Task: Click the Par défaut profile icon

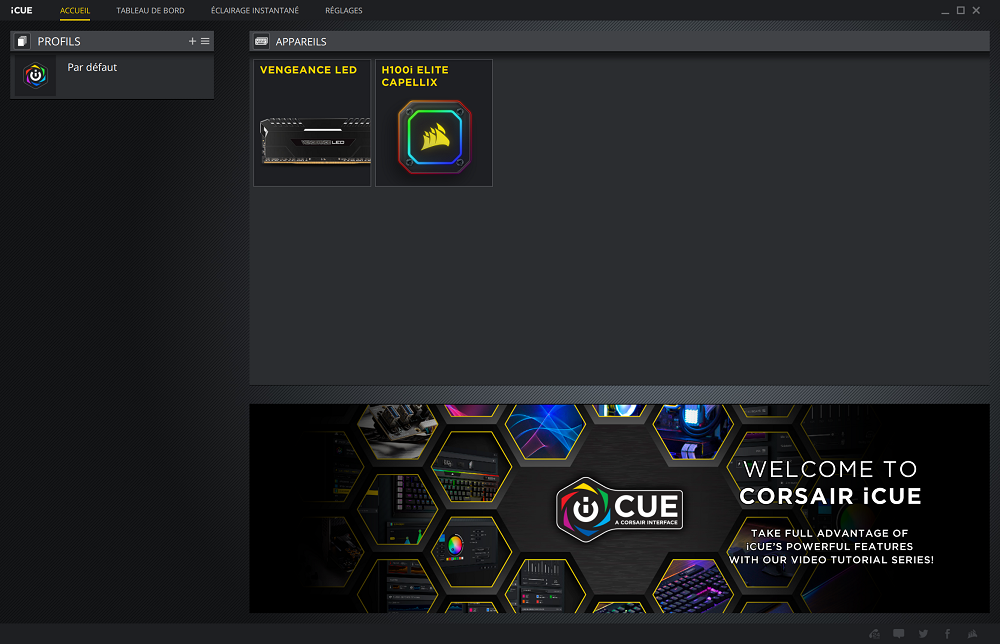Action: pyautogui.click(x=36, y=77)
